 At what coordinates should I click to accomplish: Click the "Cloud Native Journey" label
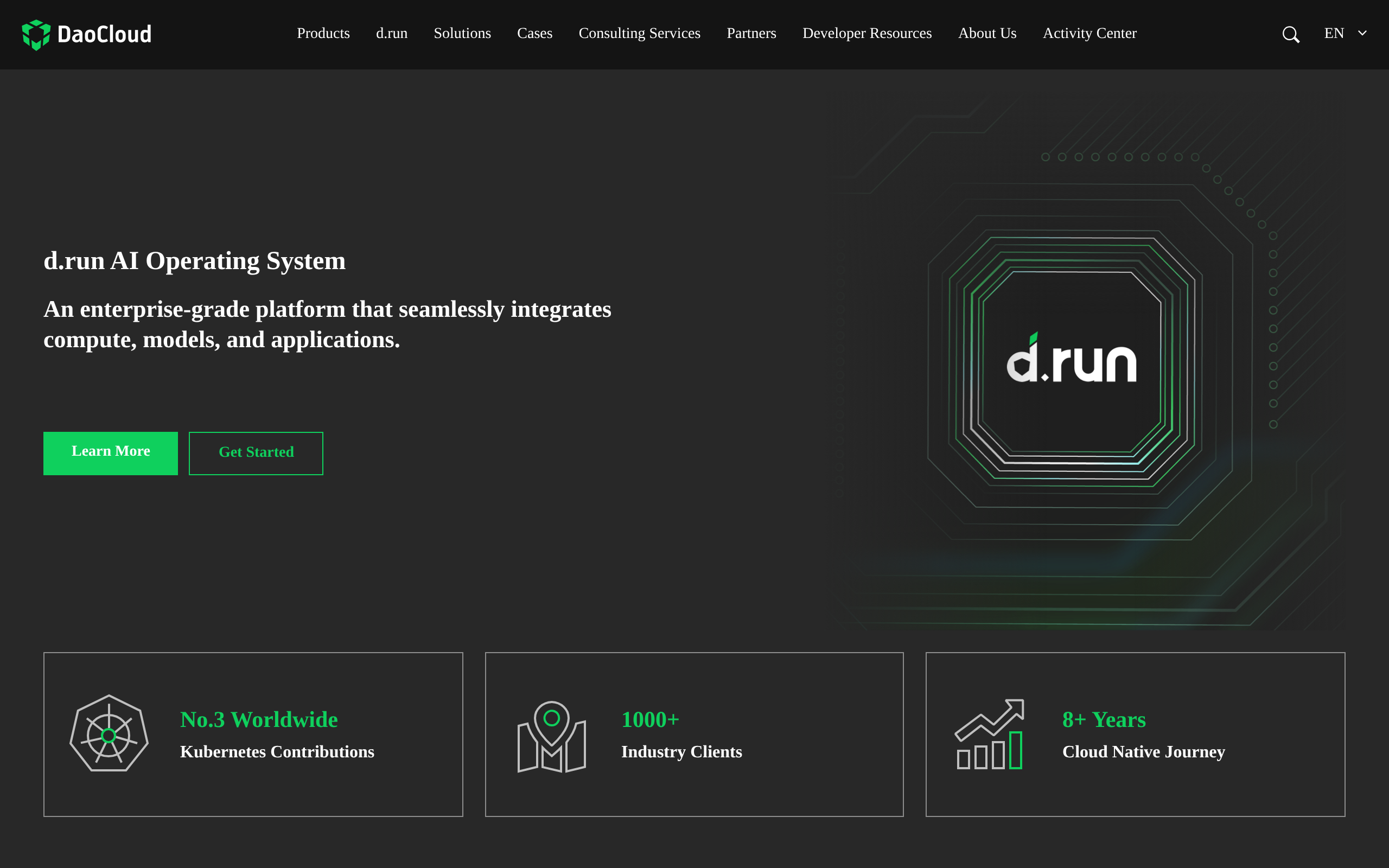[x=1143, y=751]
